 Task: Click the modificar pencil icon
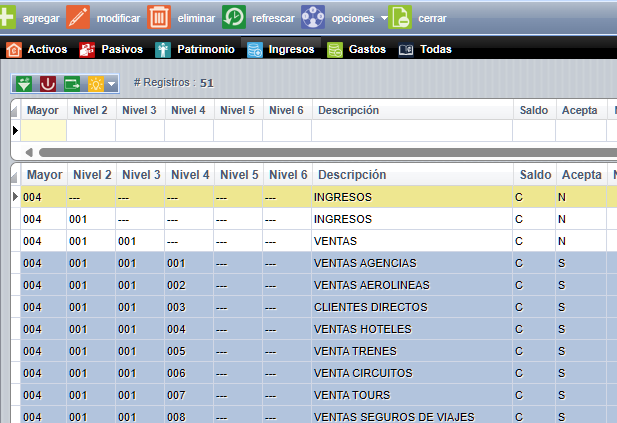point(78,17)
